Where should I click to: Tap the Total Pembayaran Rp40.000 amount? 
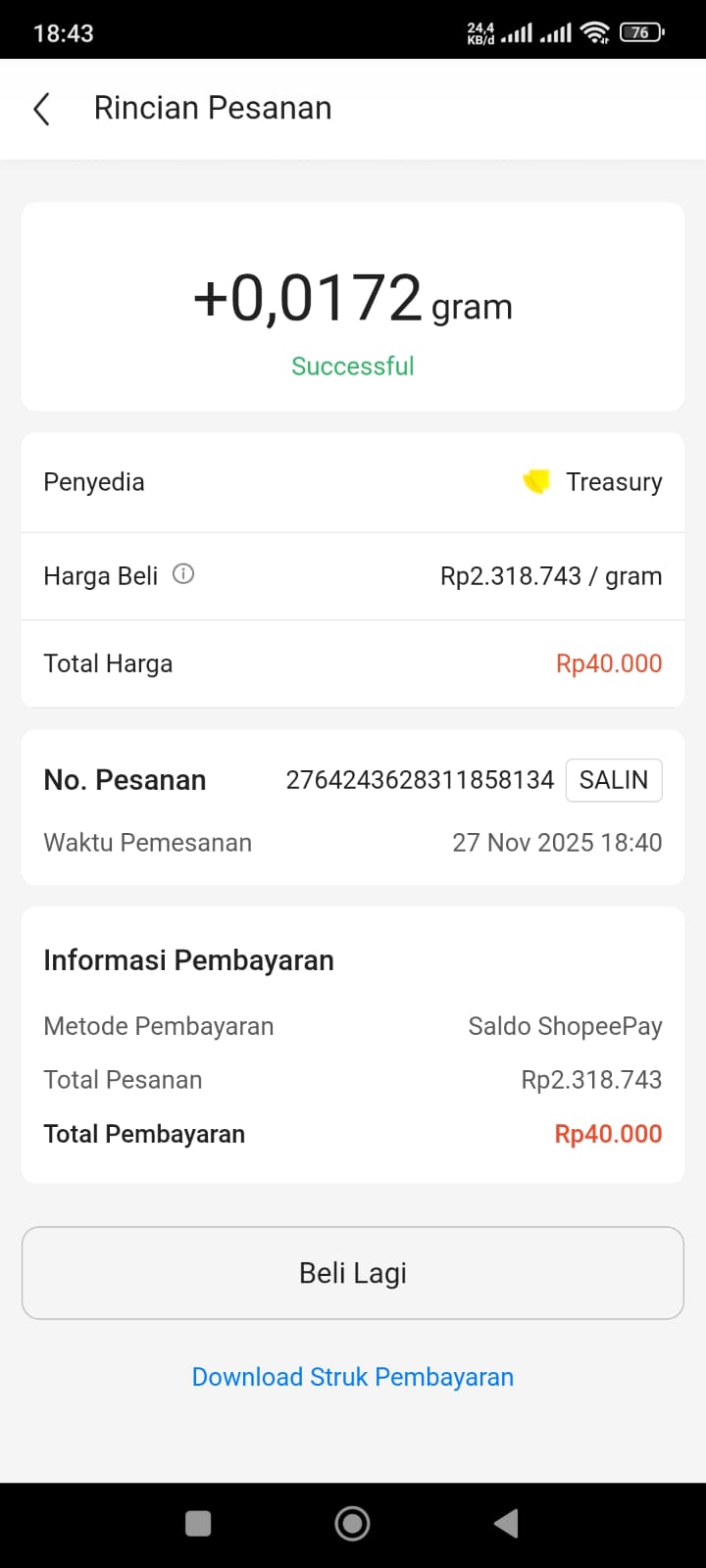click(x=608, y=1134)
